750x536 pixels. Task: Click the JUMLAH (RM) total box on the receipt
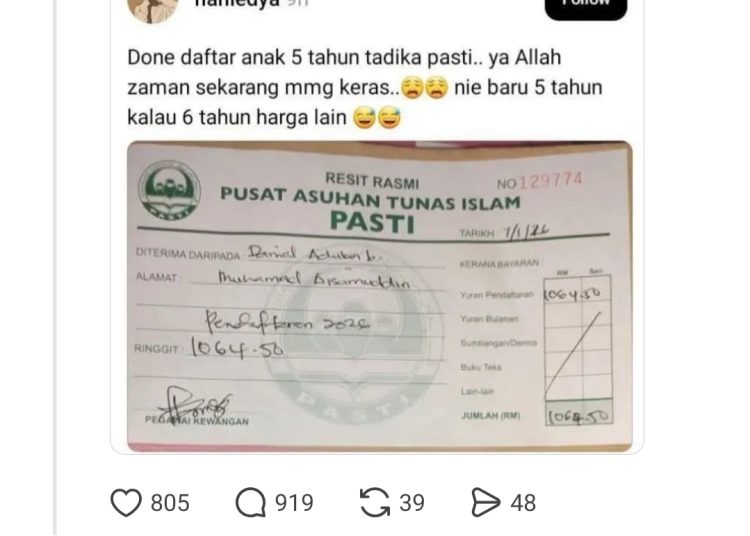click(x=579, y=416)
